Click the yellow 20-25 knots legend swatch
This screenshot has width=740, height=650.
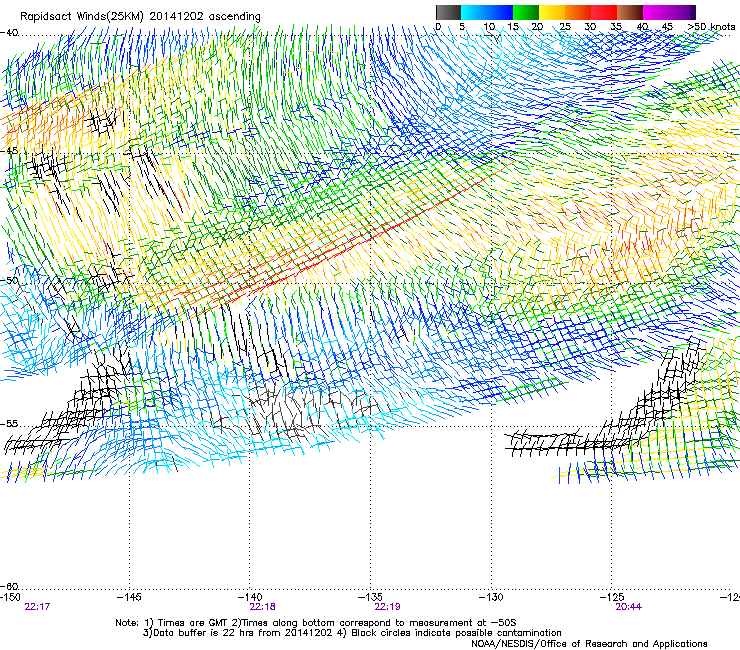click(552, 12)
